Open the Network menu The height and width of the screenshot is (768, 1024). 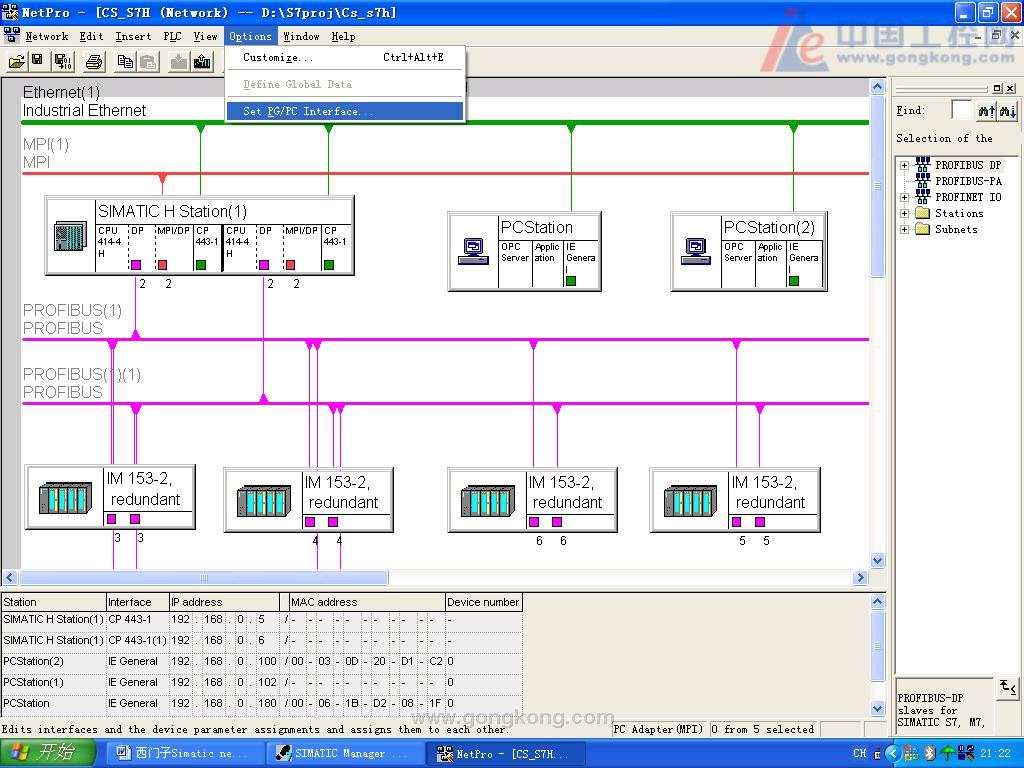46,37
